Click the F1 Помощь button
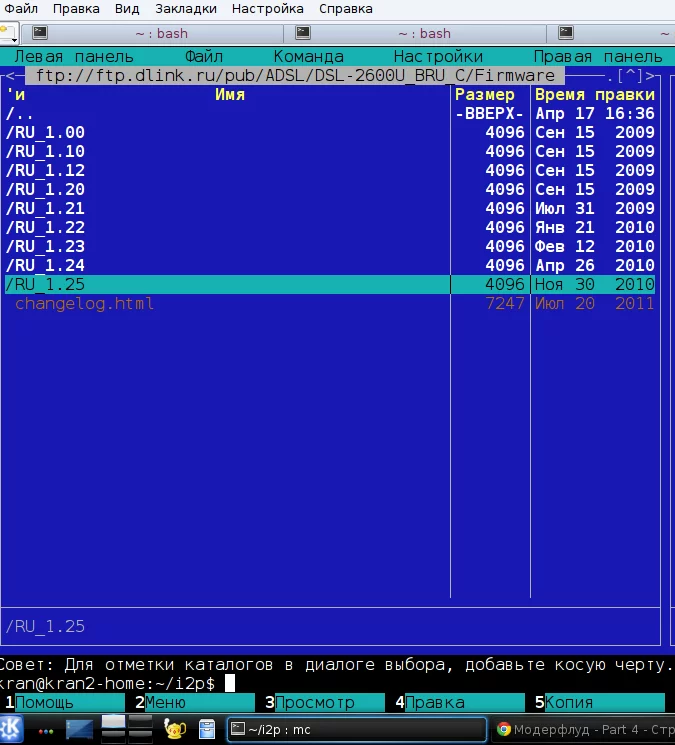675x745 pixels. (x=64, y=702)
